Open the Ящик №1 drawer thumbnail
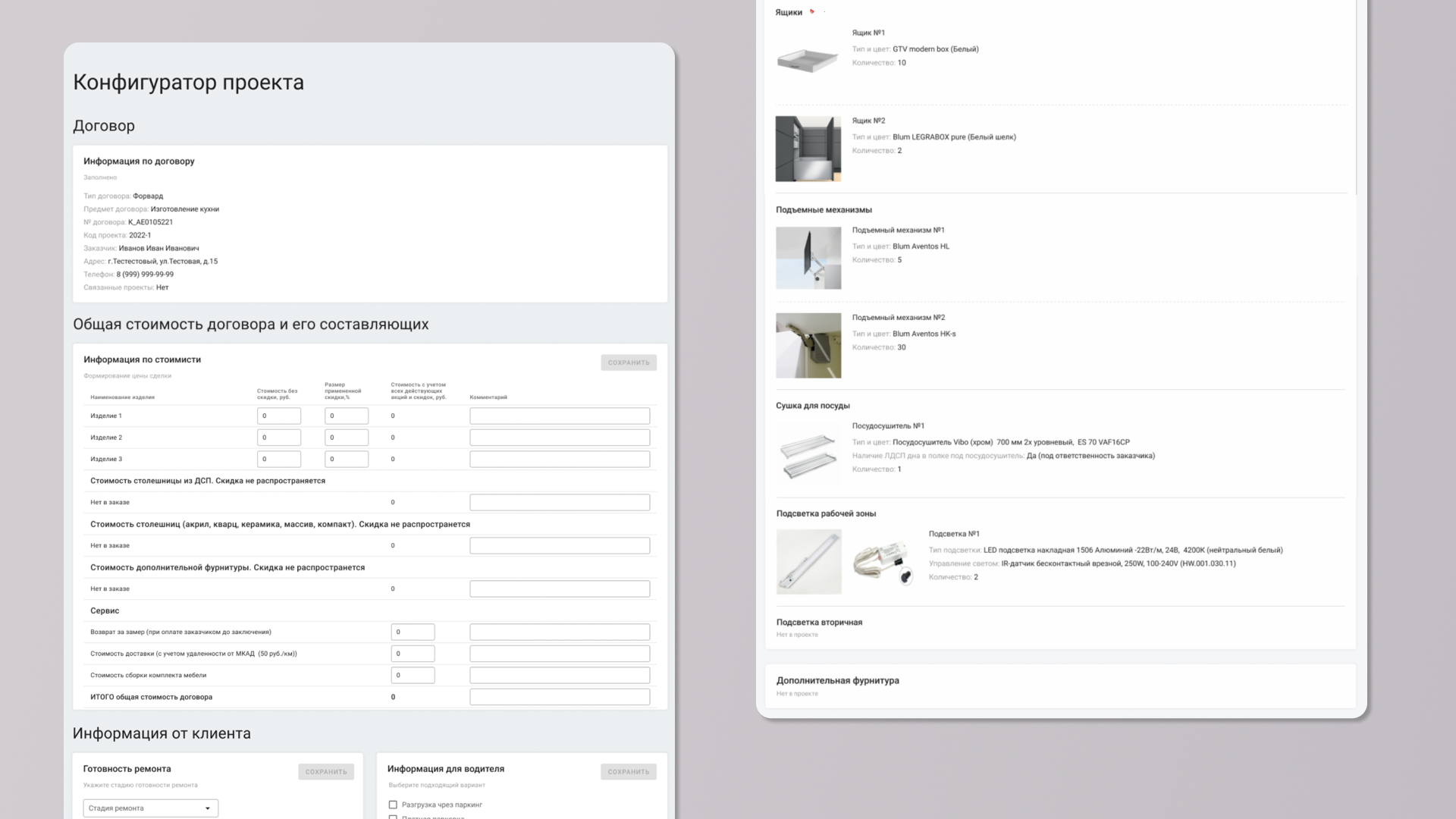 coord(808,60)
